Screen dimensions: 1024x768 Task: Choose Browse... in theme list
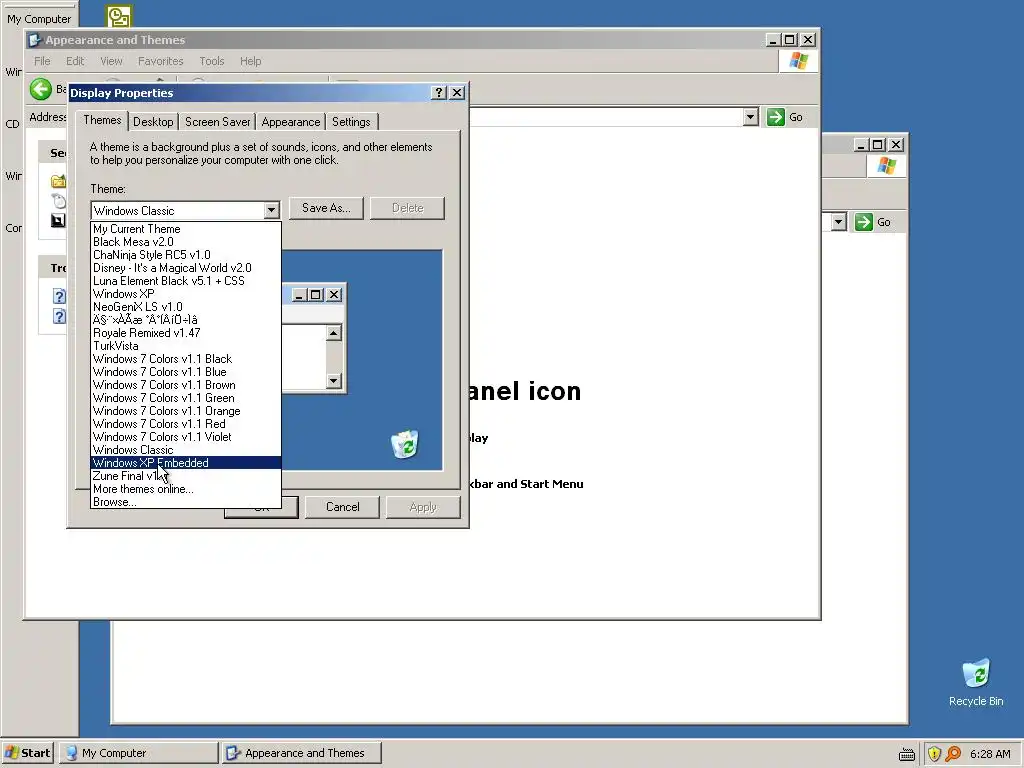click(186, 502)
